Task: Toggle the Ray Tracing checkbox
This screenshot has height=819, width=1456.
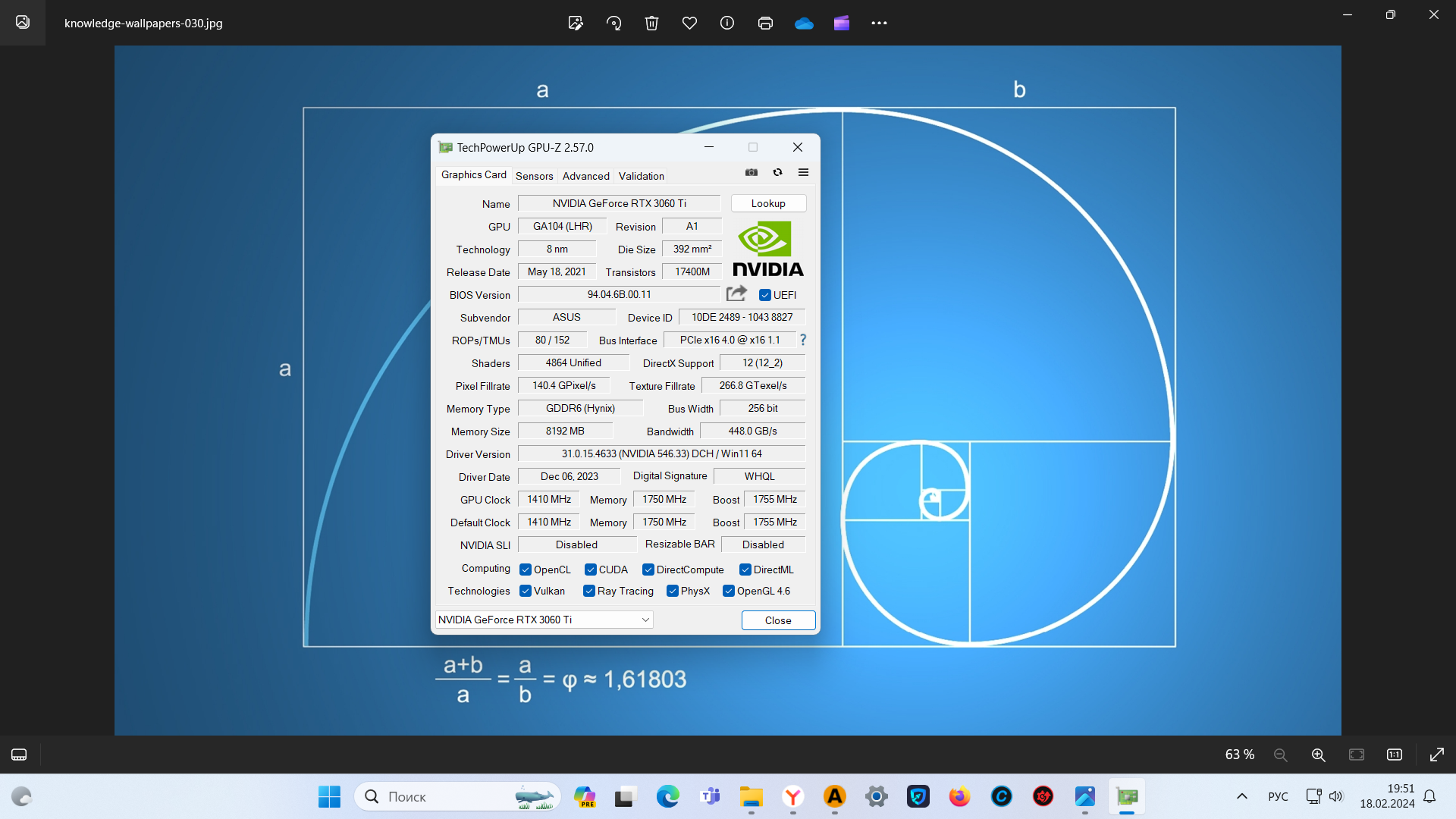Action: coord(589,591)
